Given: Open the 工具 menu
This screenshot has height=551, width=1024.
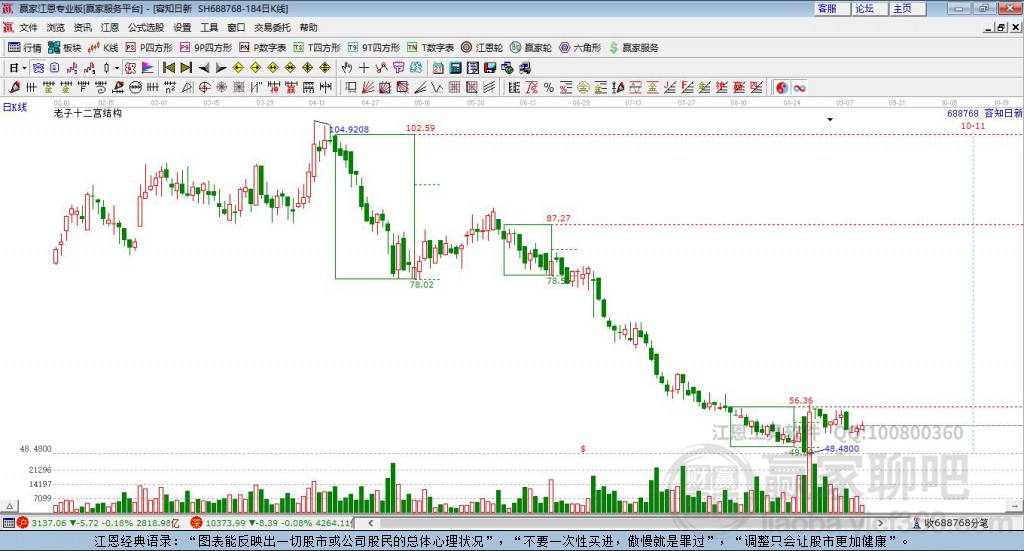Looking at the screenshot, I should [209, 27].
